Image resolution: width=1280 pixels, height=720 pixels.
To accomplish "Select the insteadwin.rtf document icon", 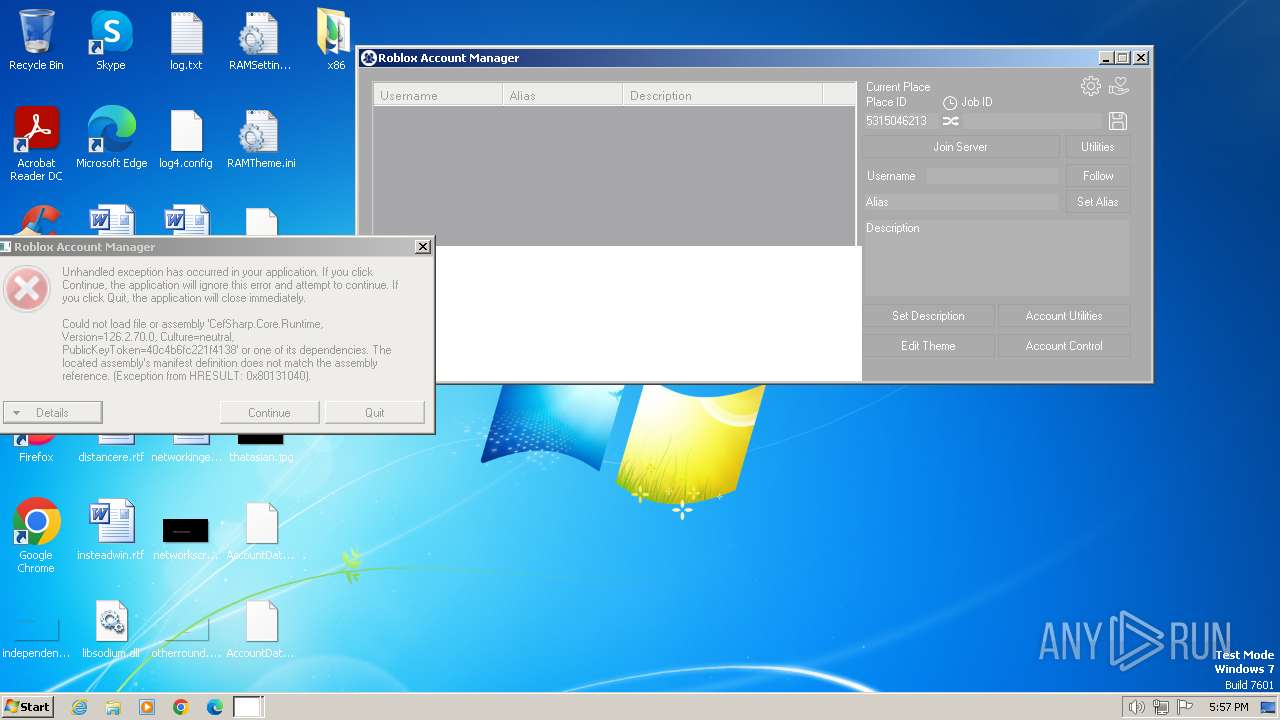I will click(111, 530).
